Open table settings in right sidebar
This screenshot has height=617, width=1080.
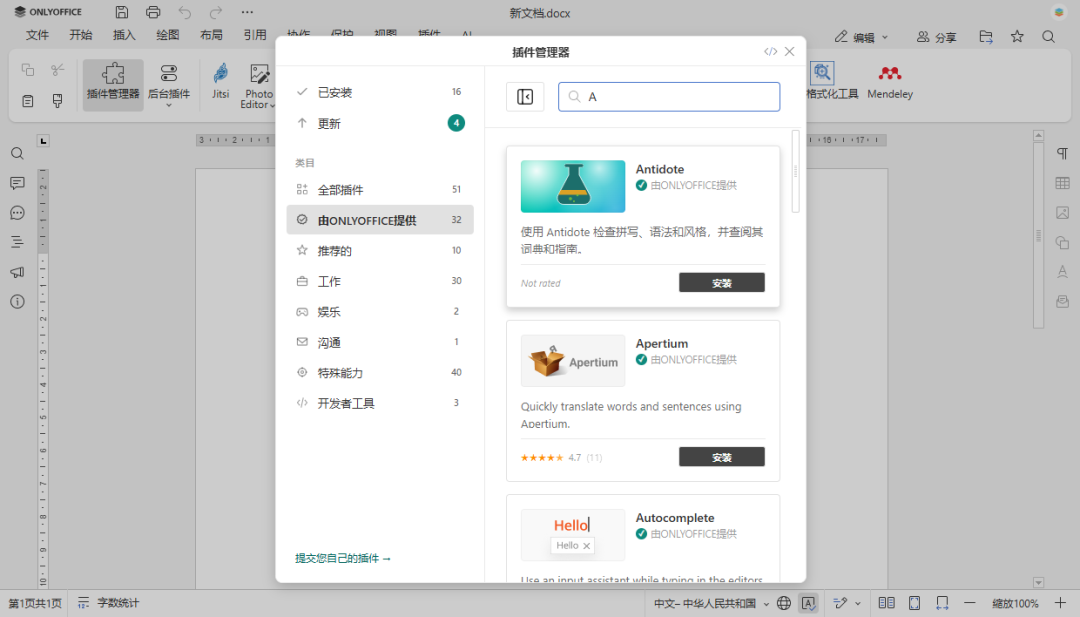tap(1063, 183)
